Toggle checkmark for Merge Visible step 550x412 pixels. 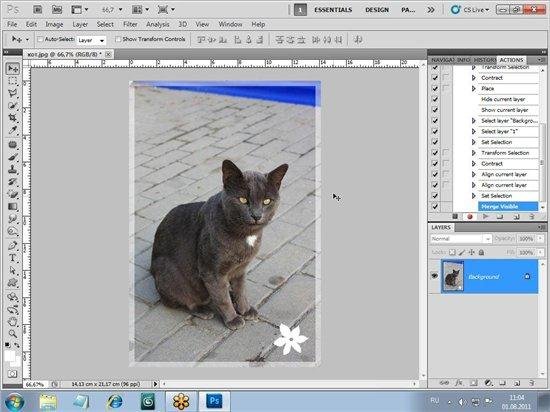tap(435, 207)
